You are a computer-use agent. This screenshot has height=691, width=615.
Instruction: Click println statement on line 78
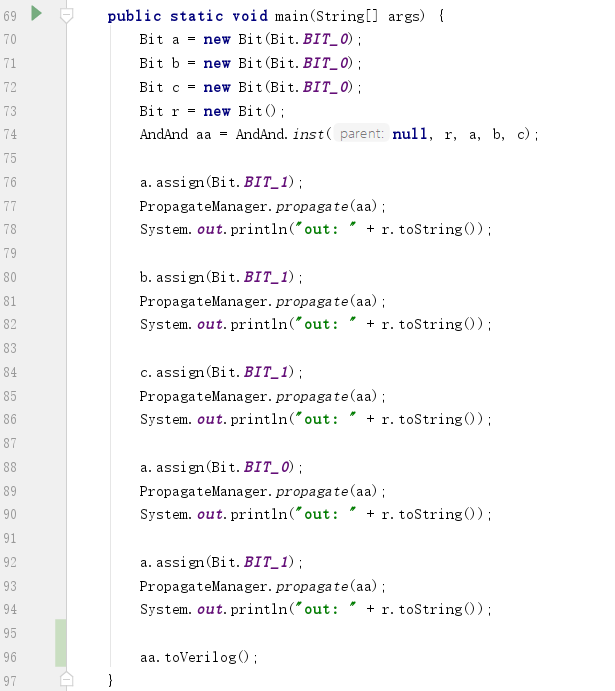(315, 229)
